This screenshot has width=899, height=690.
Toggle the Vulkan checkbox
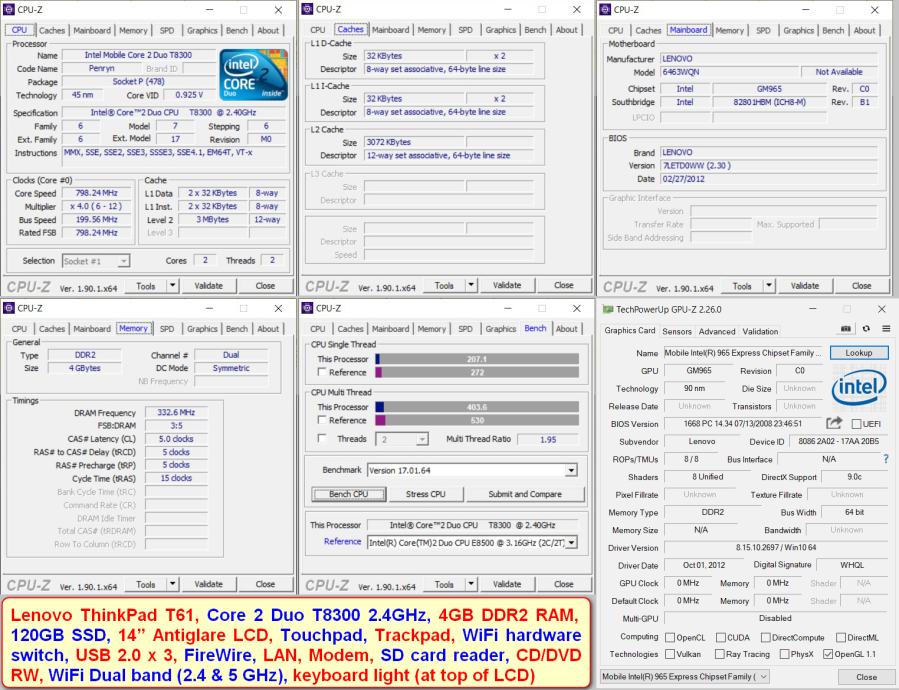tap(670, 654)
